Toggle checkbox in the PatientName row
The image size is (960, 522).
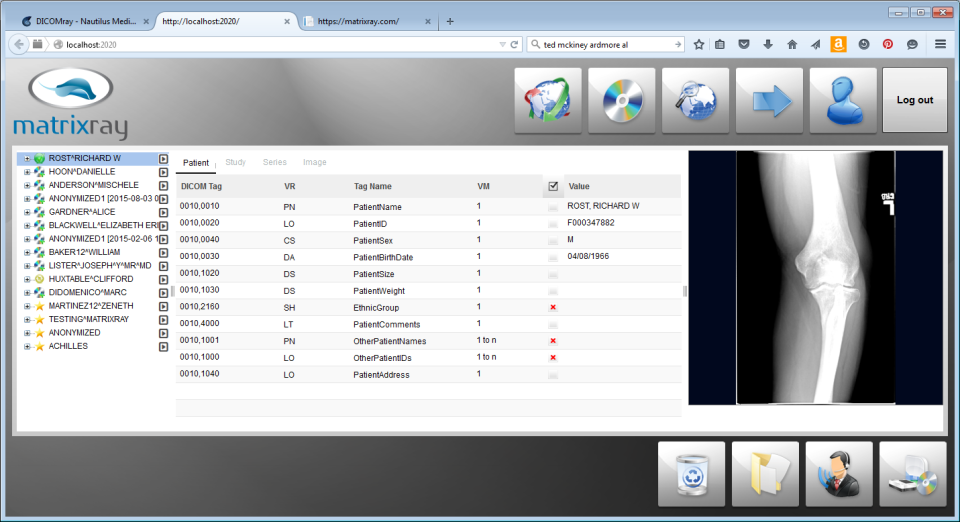pos(553,207)
